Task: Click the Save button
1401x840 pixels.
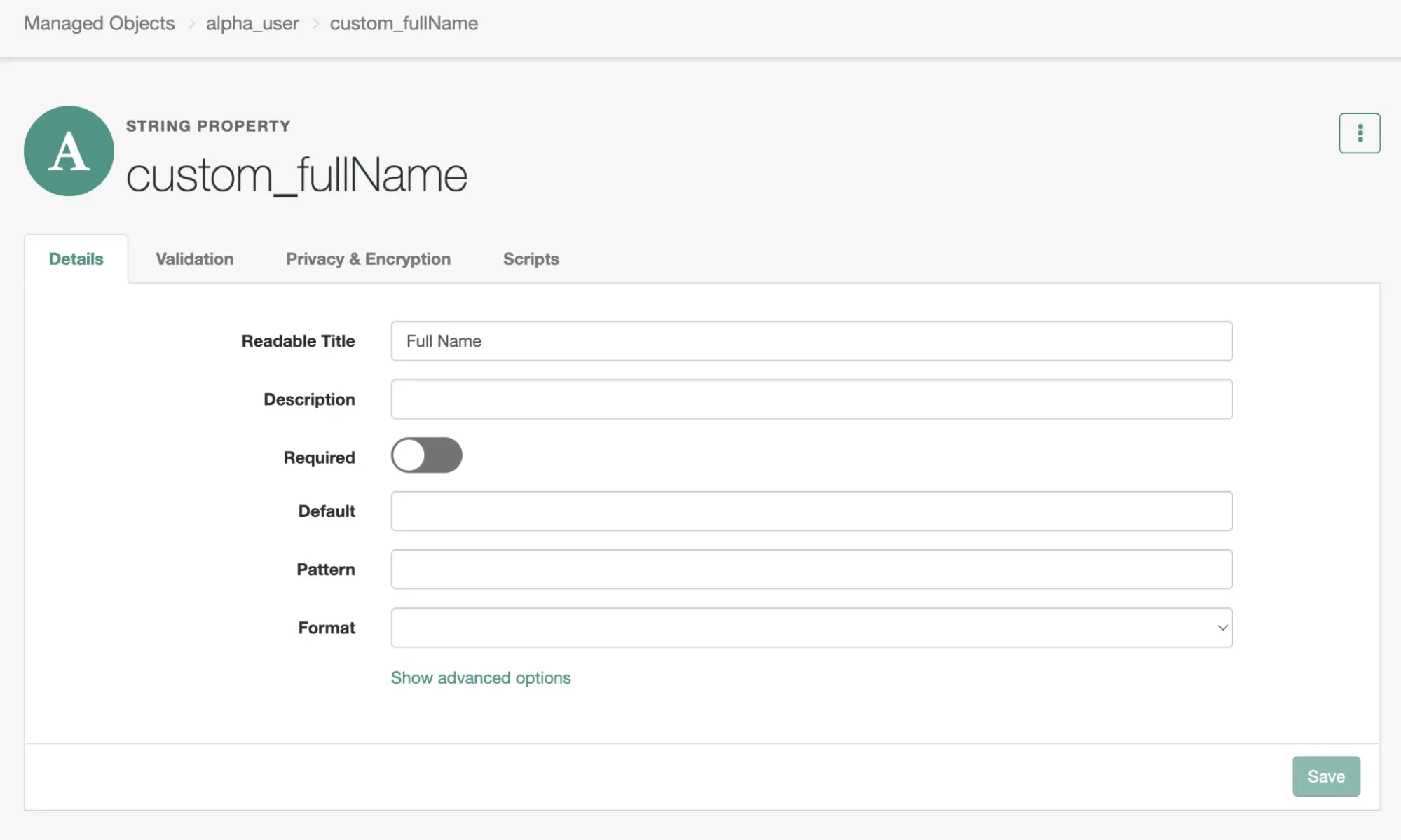Action: [1326, 776]
